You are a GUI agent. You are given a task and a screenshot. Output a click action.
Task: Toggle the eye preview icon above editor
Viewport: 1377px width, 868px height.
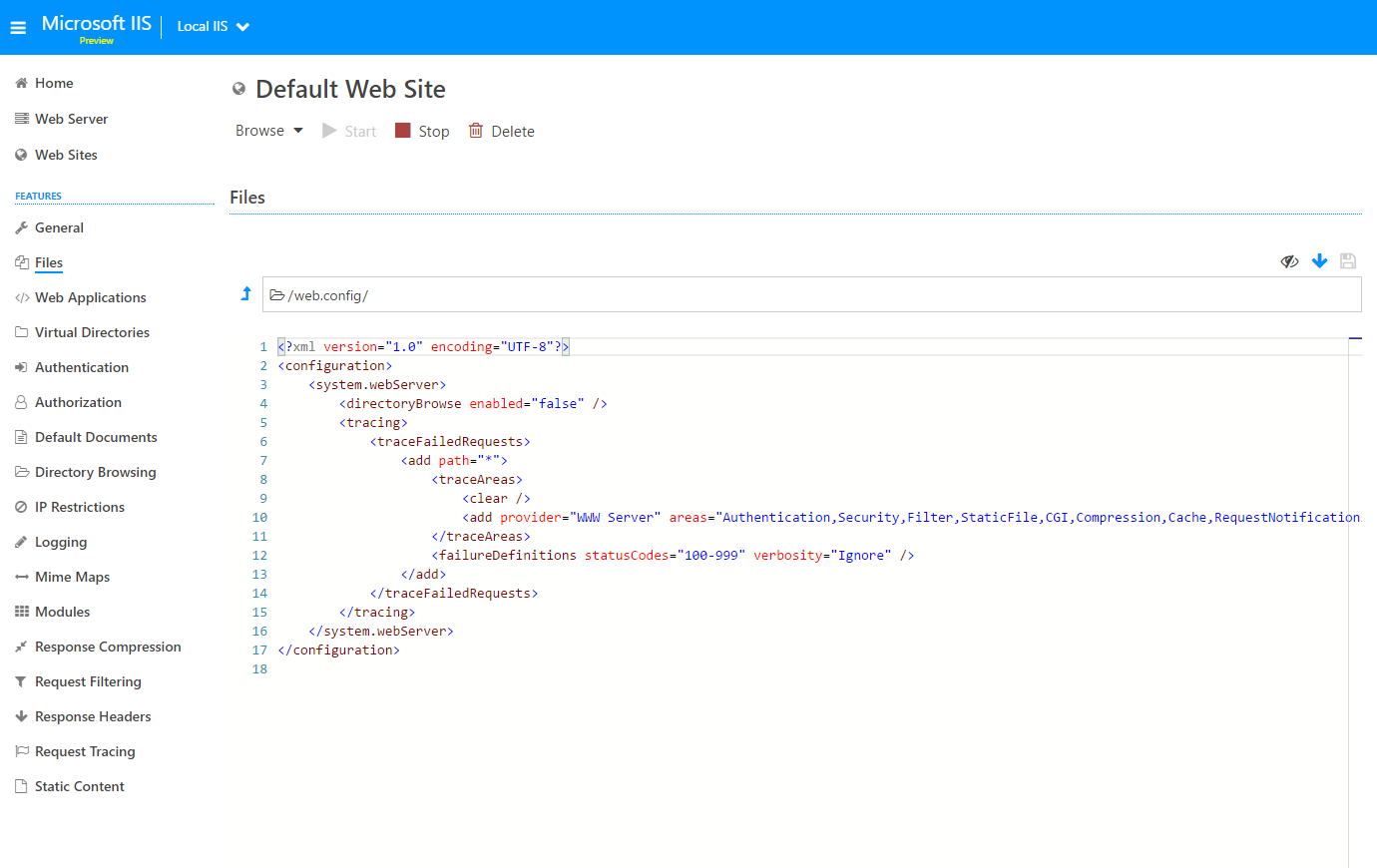1289,261
